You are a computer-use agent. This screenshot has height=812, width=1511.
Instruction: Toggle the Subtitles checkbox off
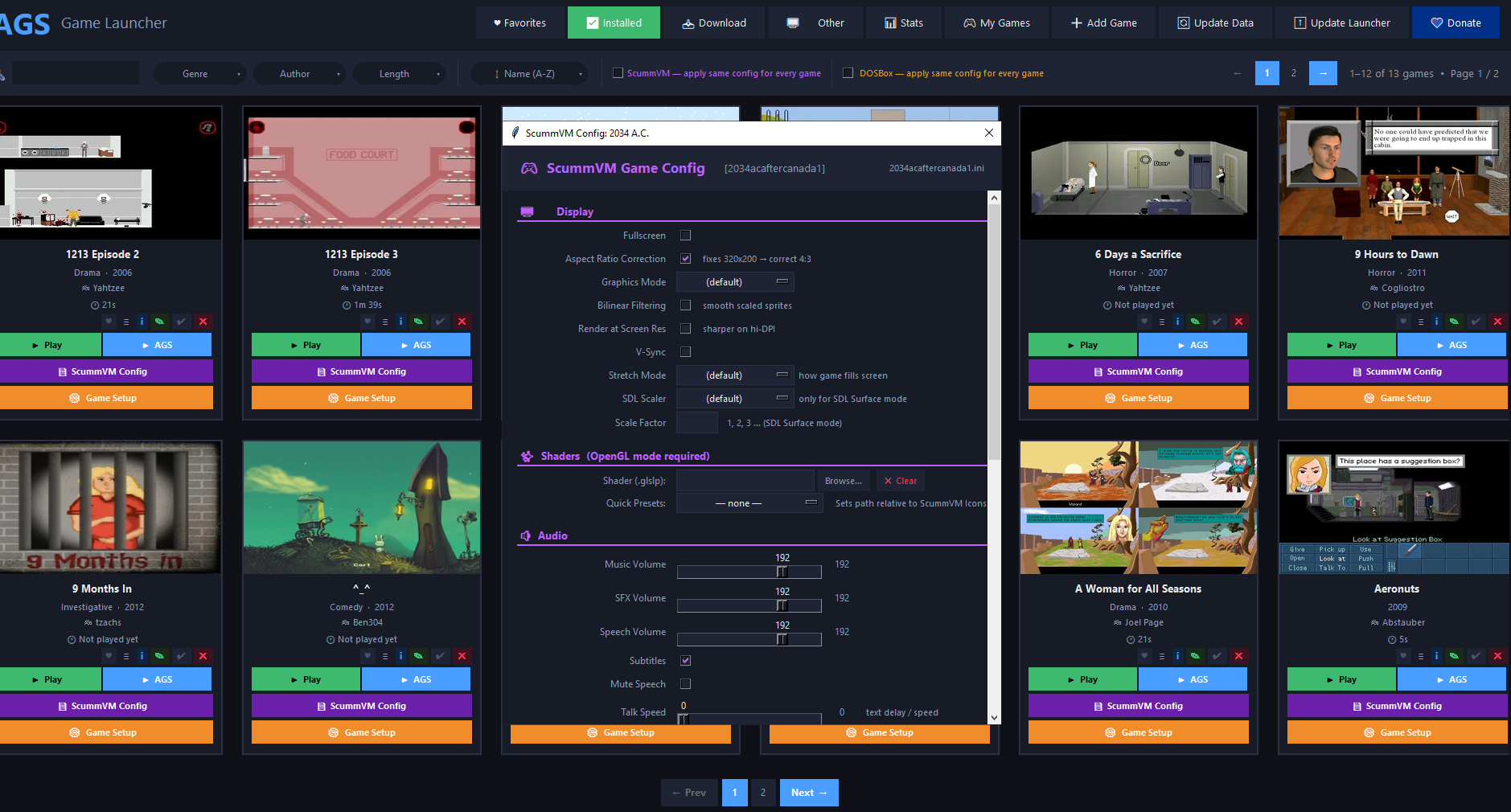point(686,661)
